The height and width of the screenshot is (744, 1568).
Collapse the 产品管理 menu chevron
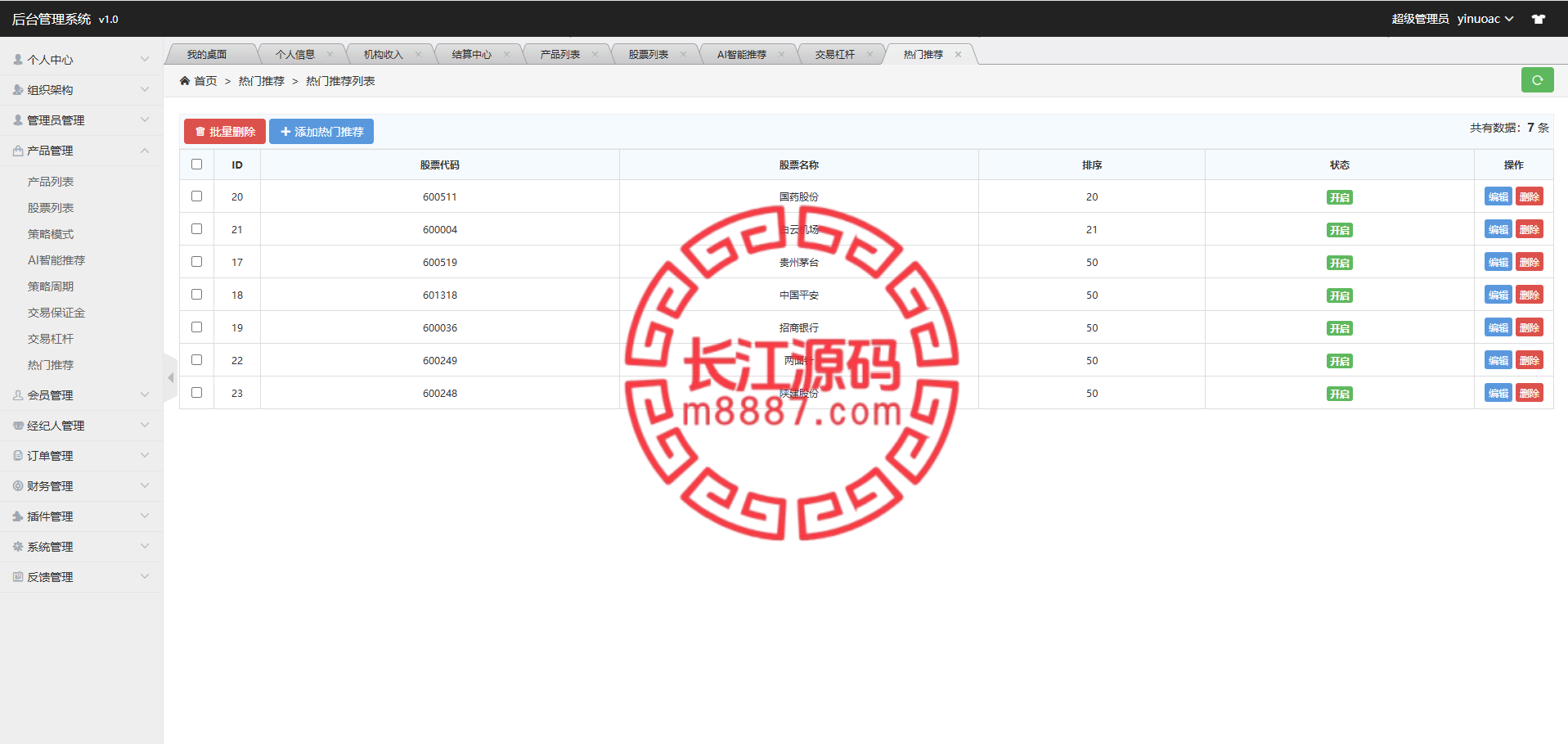point(145,150)
